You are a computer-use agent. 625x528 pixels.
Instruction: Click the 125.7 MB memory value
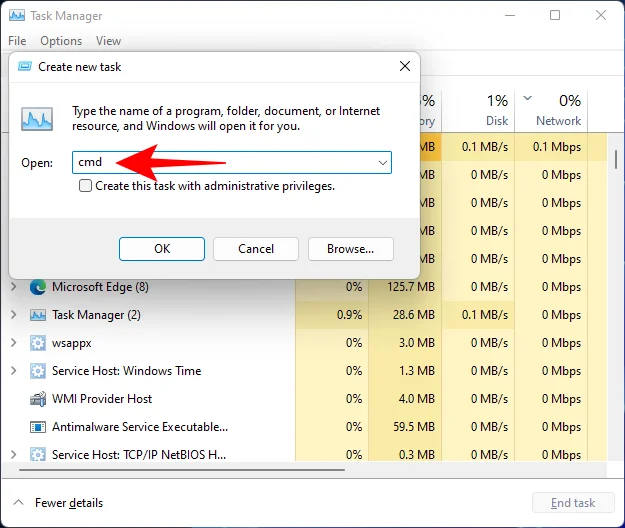click(x=411, y=287)
